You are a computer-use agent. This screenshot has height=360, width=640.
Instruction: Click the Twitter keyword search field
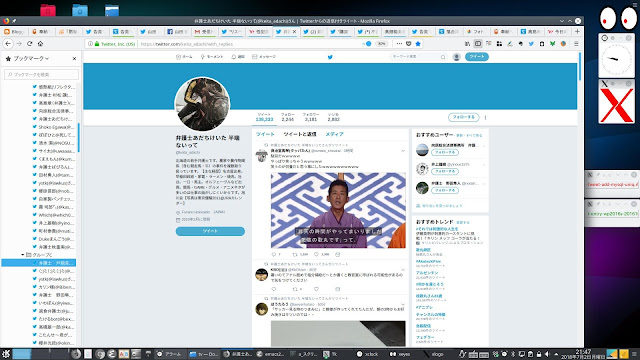pyautogui.click(x=418, y=57)
